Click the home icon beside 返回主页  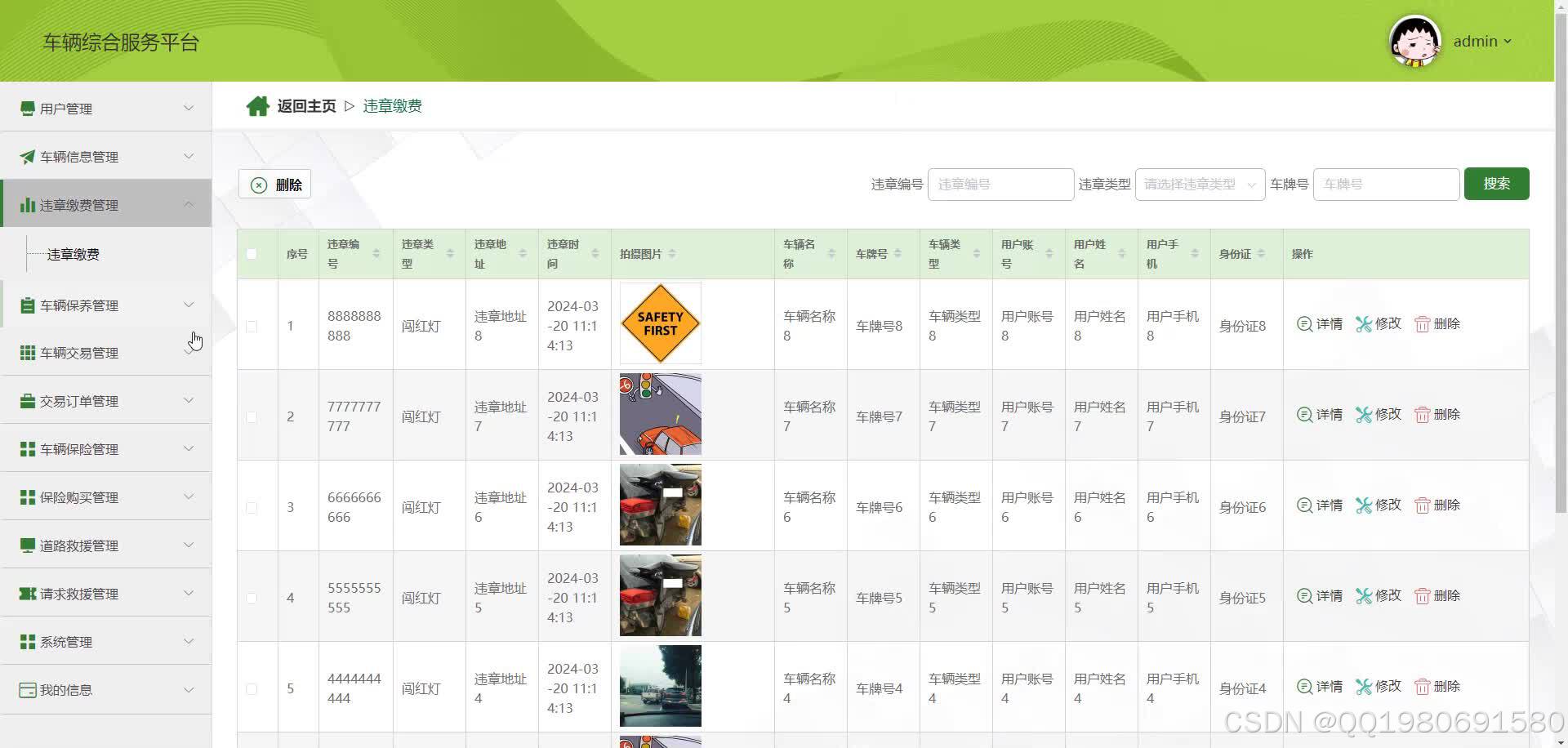tap(258, 106)
